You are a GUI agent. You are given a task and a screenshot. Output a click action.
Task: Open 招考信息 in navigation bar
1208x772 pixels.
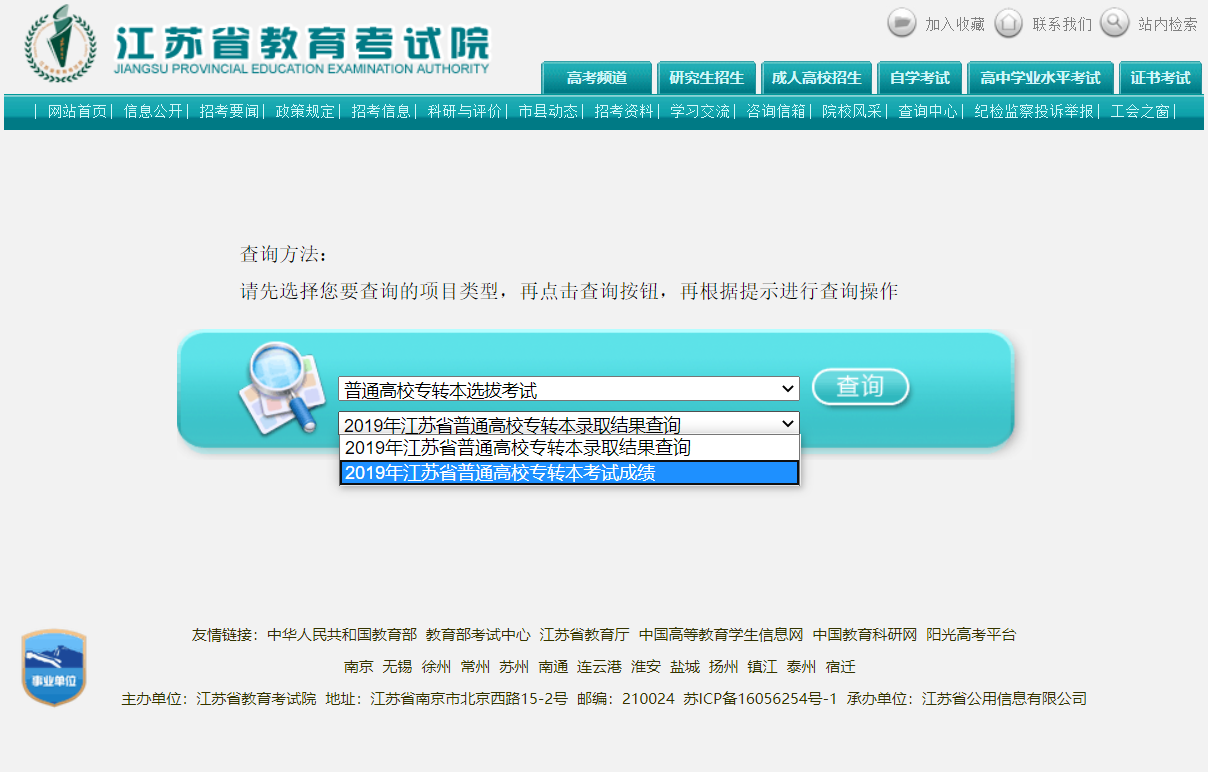tap(381, 111)
